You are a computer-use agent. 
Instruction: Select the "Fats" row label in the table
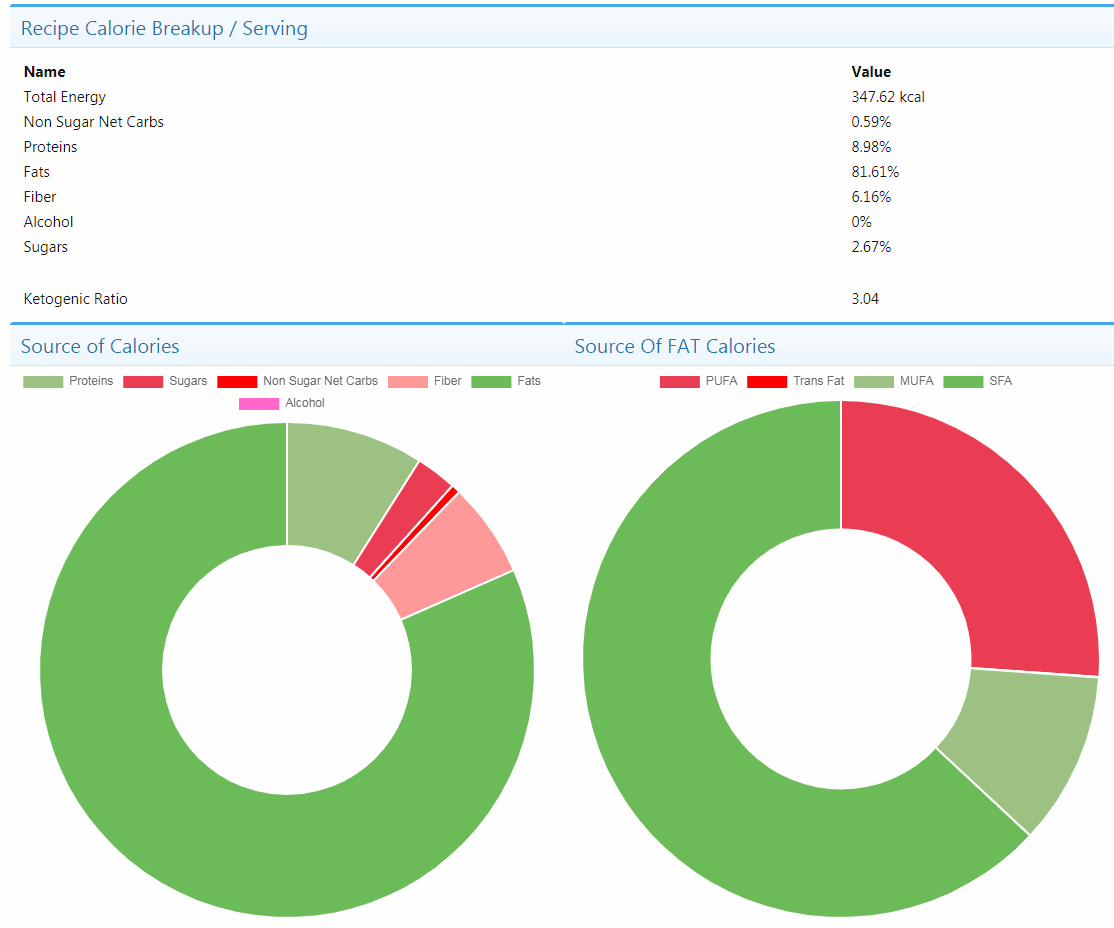(x=37, y=172)
